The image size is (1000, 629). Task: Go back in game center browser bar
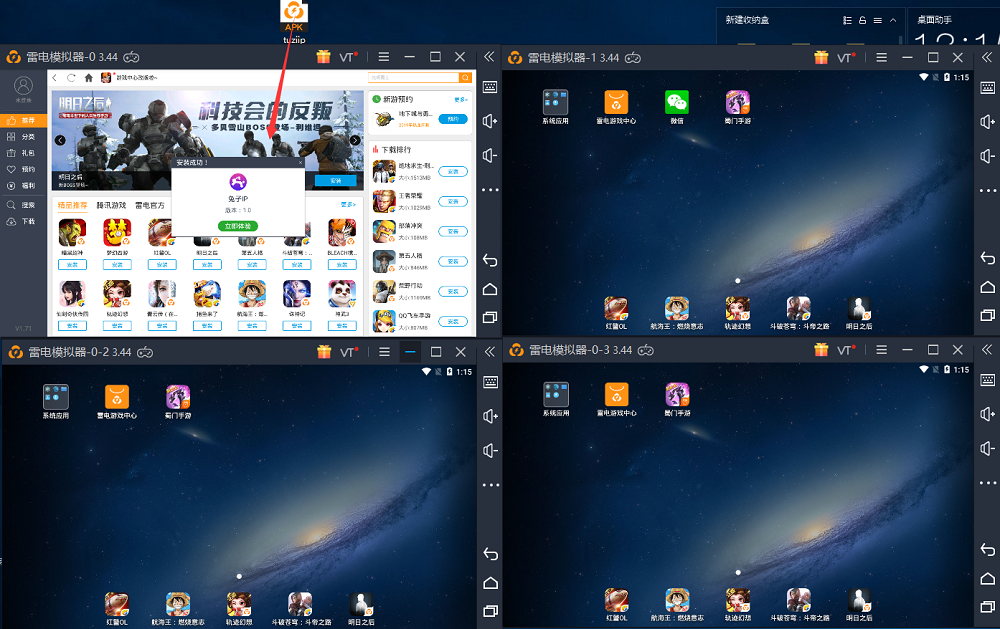point(55,78)
